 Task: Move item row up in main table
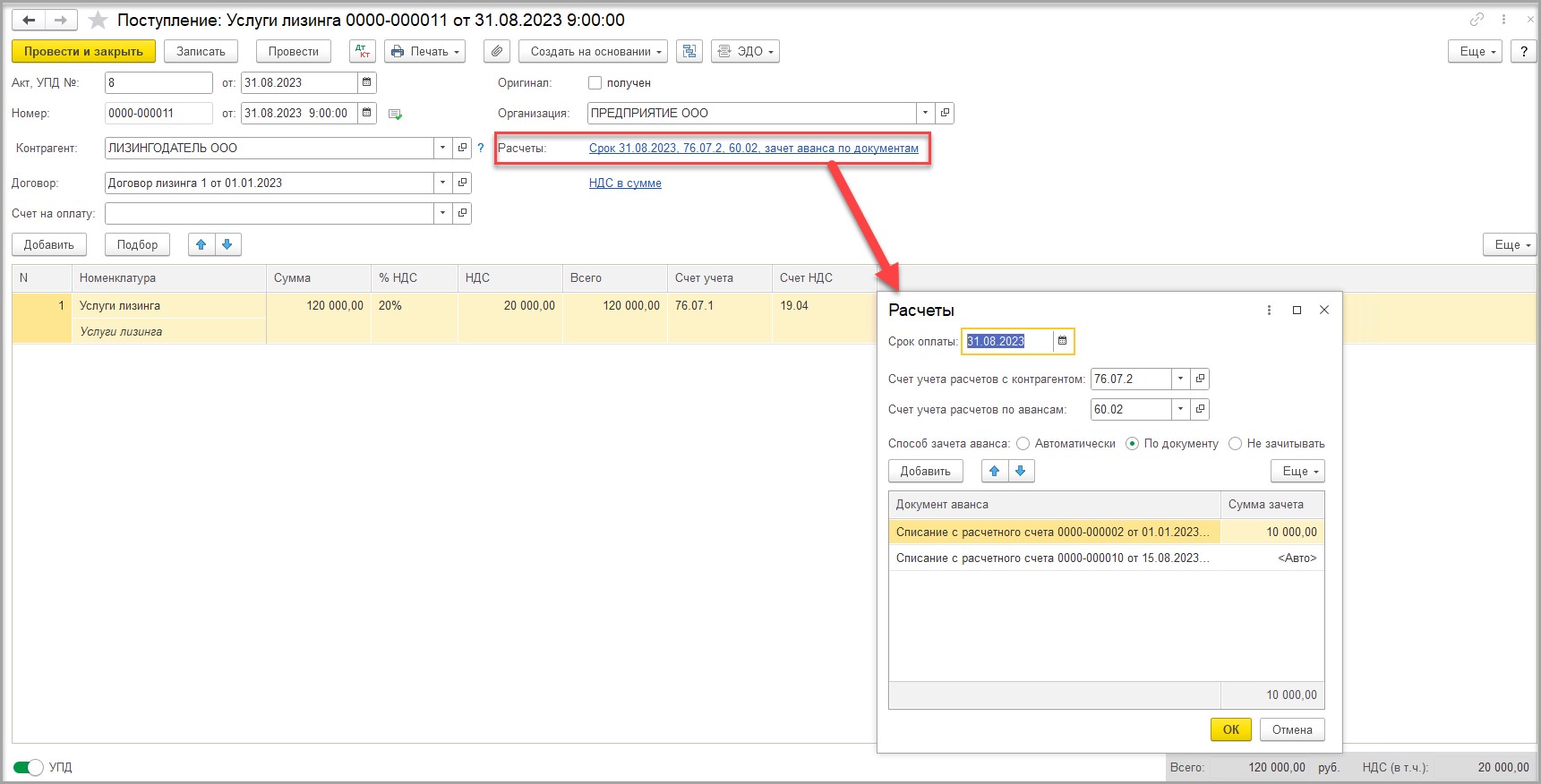(x=201, y=244)
